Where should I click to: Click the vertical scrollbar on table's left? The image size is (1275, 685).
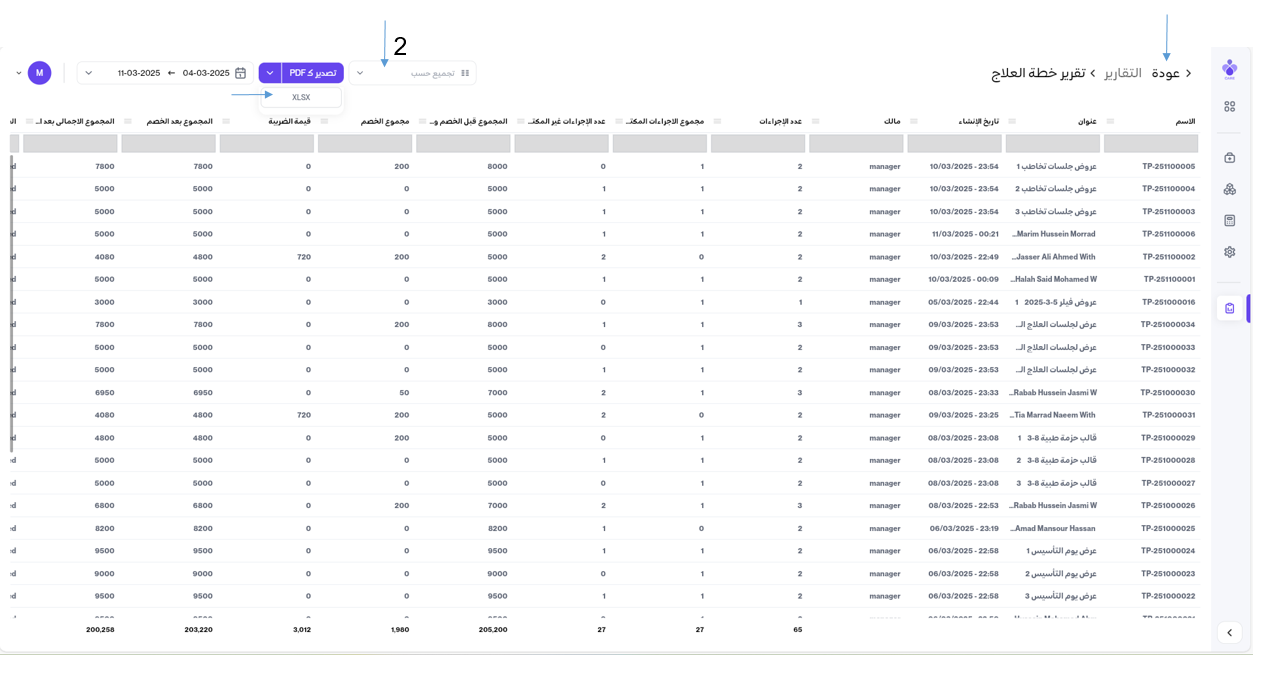click(x=12, y=300)
